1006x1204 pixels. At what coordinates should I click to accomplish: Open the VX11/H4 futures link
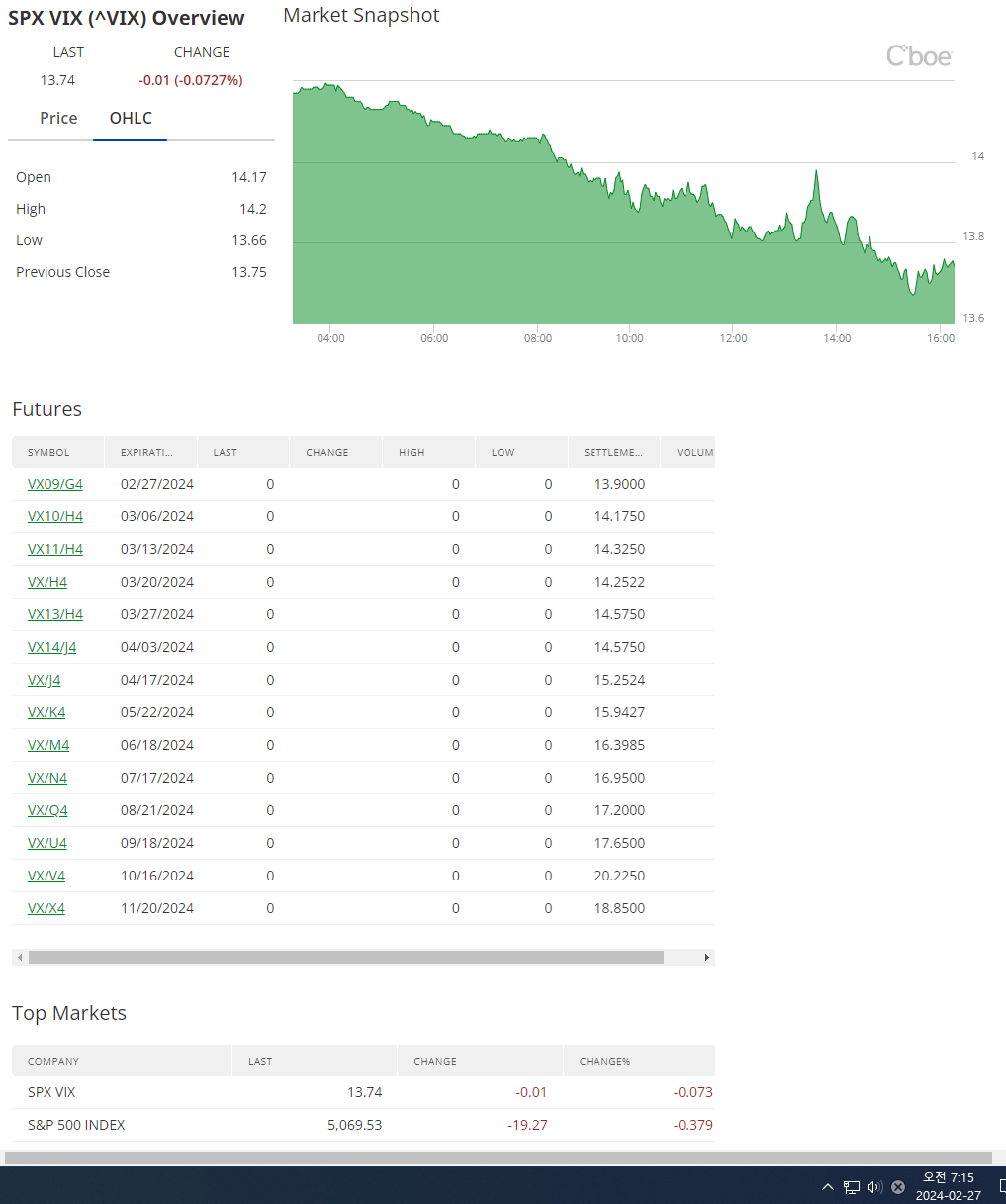(55, 549)
